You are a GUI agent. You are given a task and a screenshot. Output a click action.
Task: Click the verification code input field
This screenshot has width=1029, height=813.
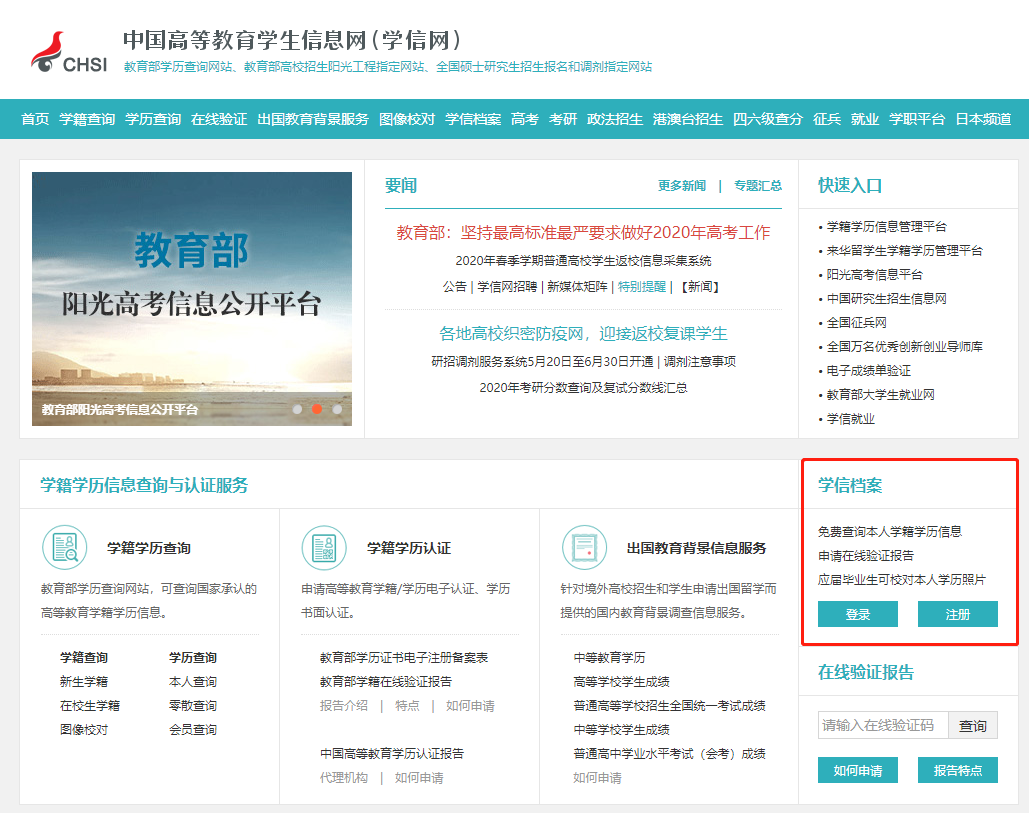[x=884, y=724]
